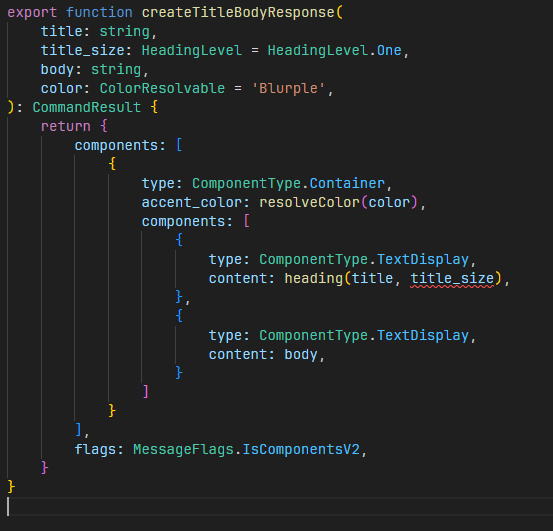This screenshot has width=553, height=531.
Task: Click the red-underlined 'title_size' argument
Action: [452, 279]
